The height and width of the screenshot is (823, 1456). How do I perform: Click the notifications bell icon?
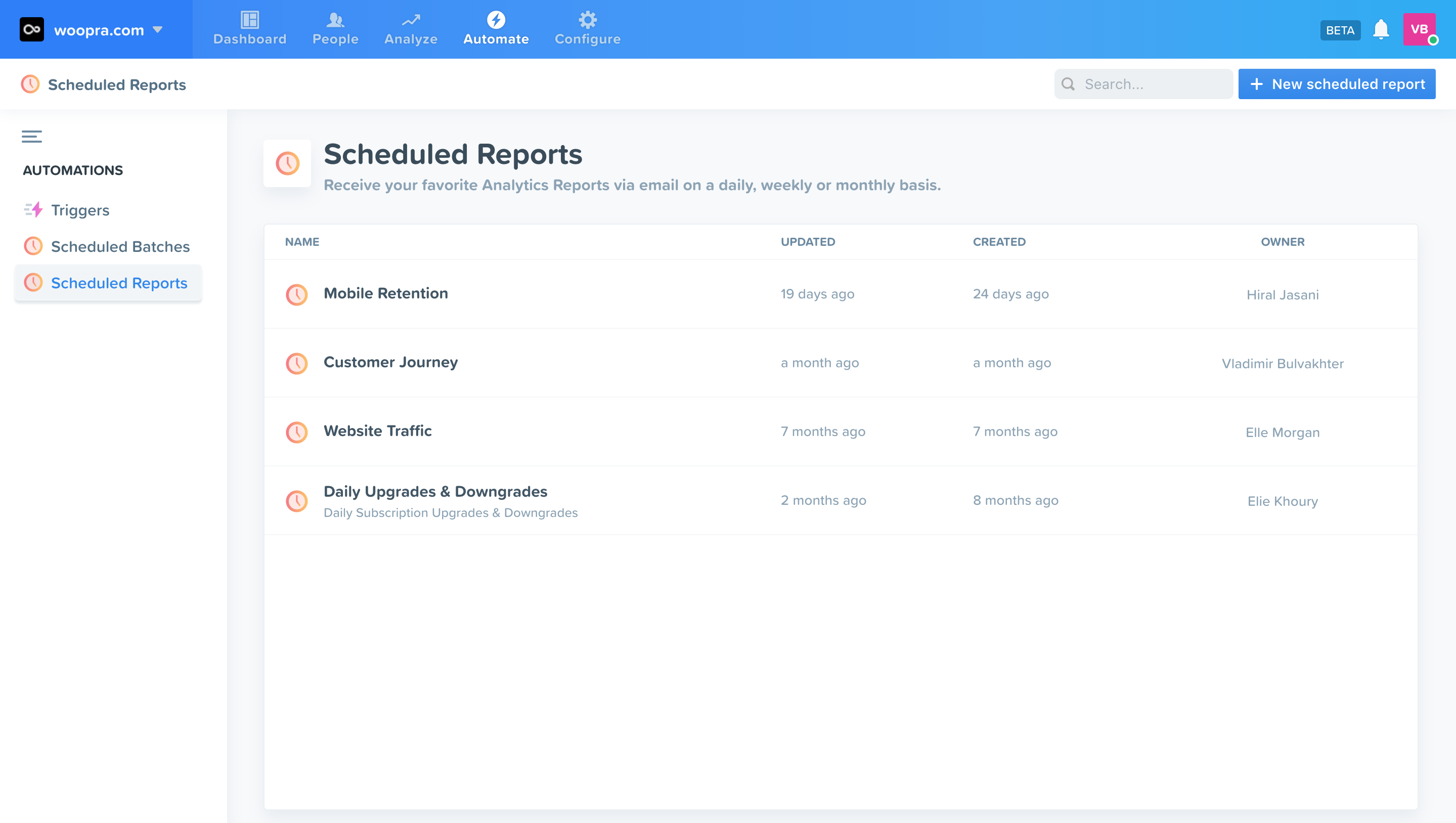(x=1380, y=29)
